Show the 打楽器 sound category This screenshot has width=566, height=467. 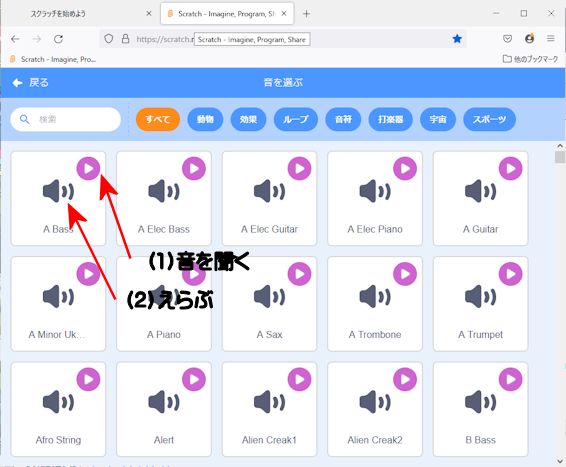coord(391,119)
